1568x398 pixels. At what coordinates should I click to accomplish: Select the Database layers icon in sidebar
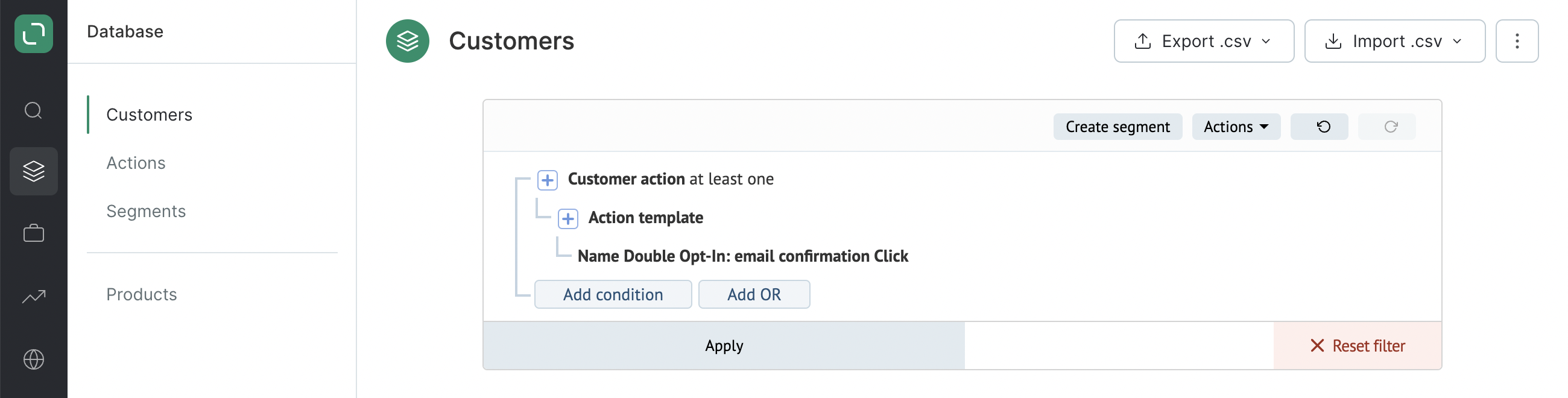34,171
